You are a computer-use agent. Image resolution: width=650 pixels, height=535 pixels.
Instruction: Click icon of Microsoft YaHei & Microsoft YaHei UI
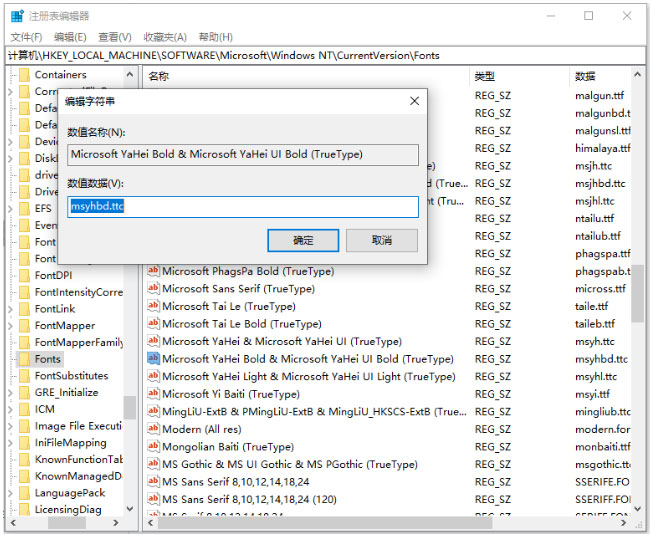(153, 341)
